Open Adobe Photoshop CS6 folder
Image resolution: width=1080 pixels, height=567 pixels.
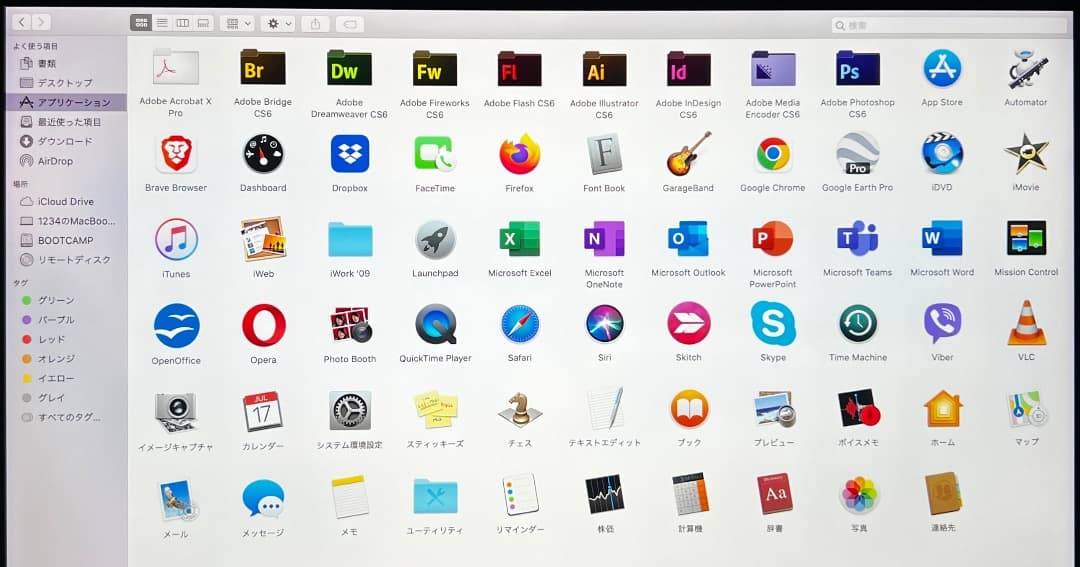(857, 69)
